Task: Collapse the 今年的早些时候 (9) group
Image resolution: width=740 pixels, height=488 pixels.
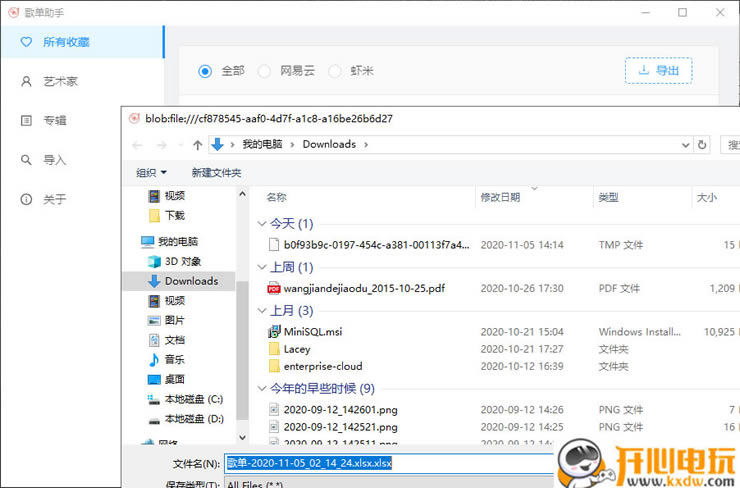Action: pyautogui.click(x=261, y=388)
